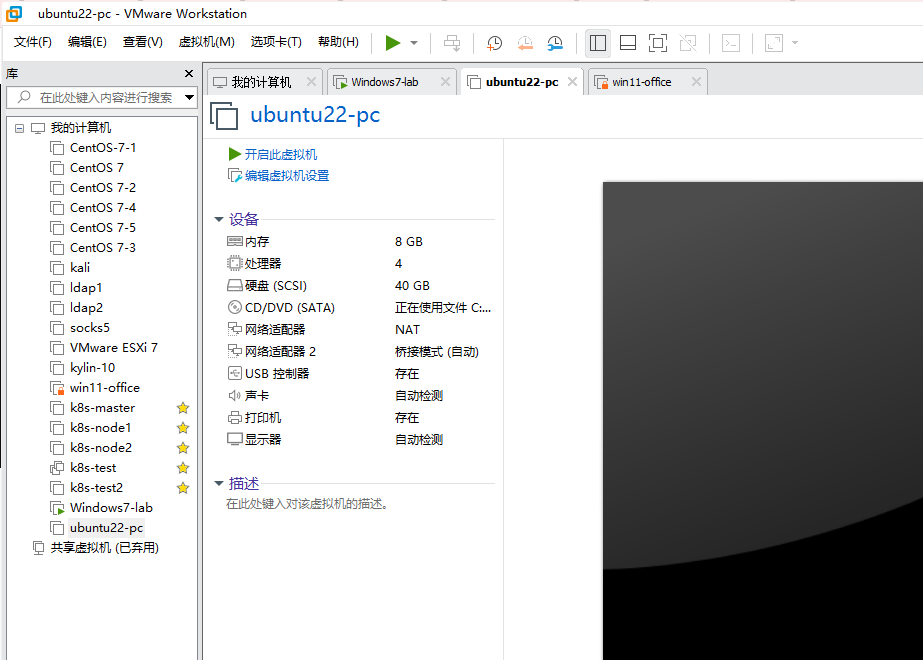Click revert to snapshot toolbar icon
923x660 pixels.
(524, 43)
